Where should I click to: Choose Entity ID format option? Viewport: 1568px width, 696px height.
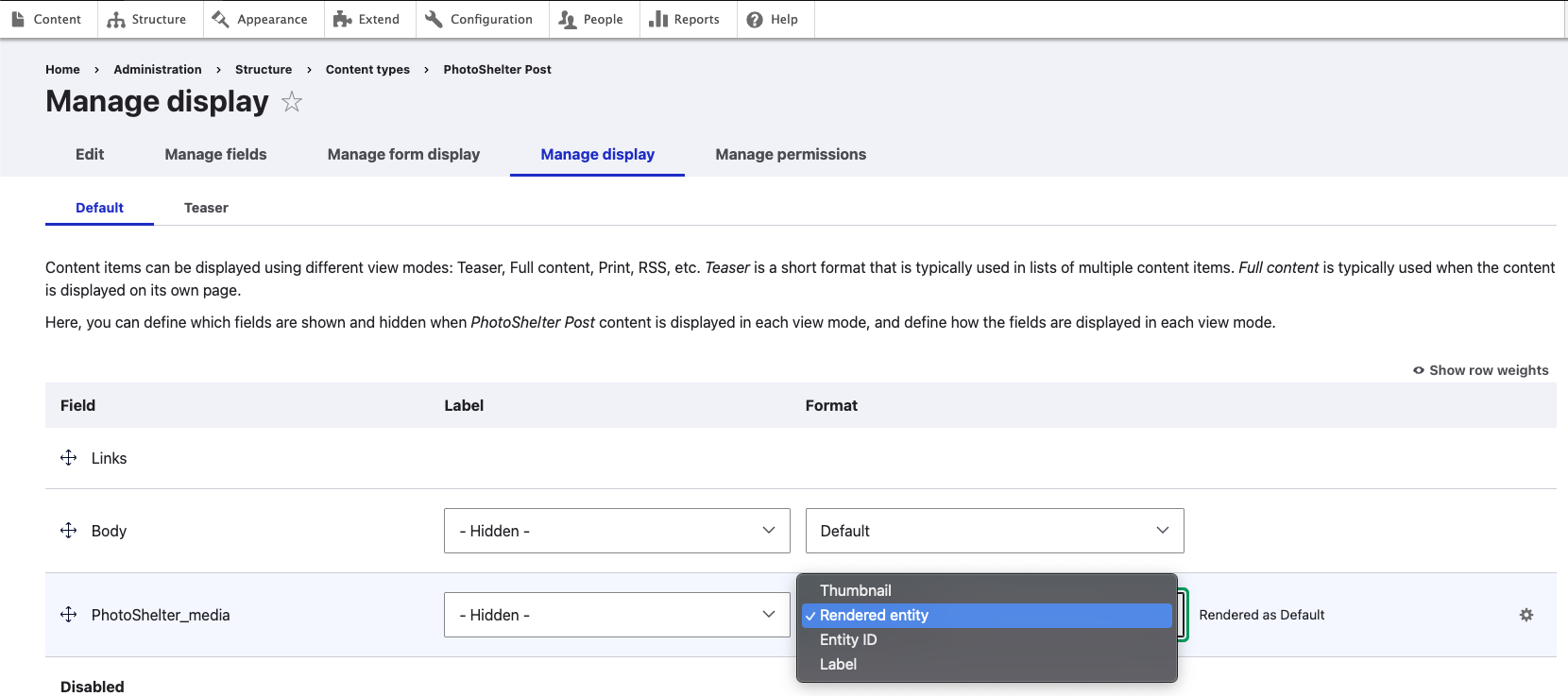coord(987,639)
